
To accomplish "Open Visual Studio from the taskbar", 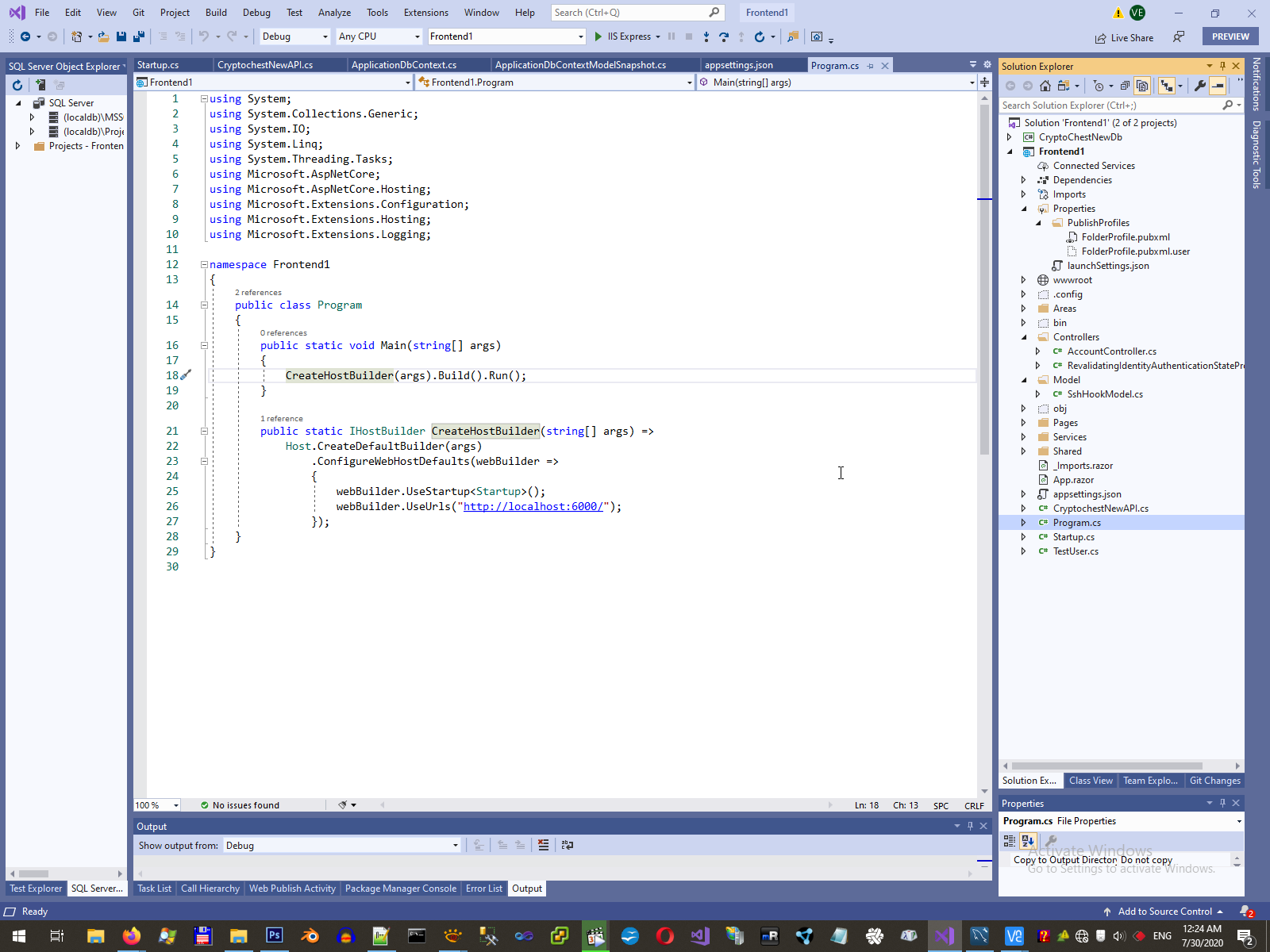I will (x=944, y=936).
